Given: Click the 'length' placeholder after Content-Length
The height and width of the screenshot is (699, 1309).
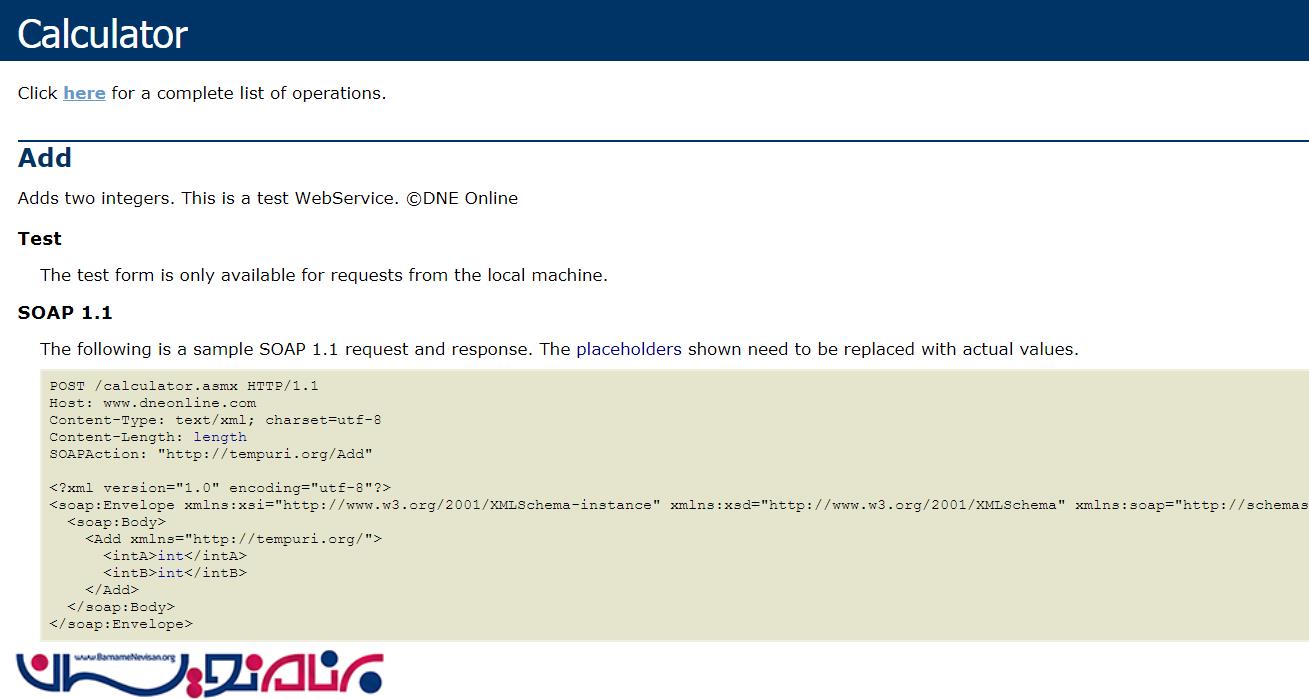Looking at the screenshot, I should (220, 436).
